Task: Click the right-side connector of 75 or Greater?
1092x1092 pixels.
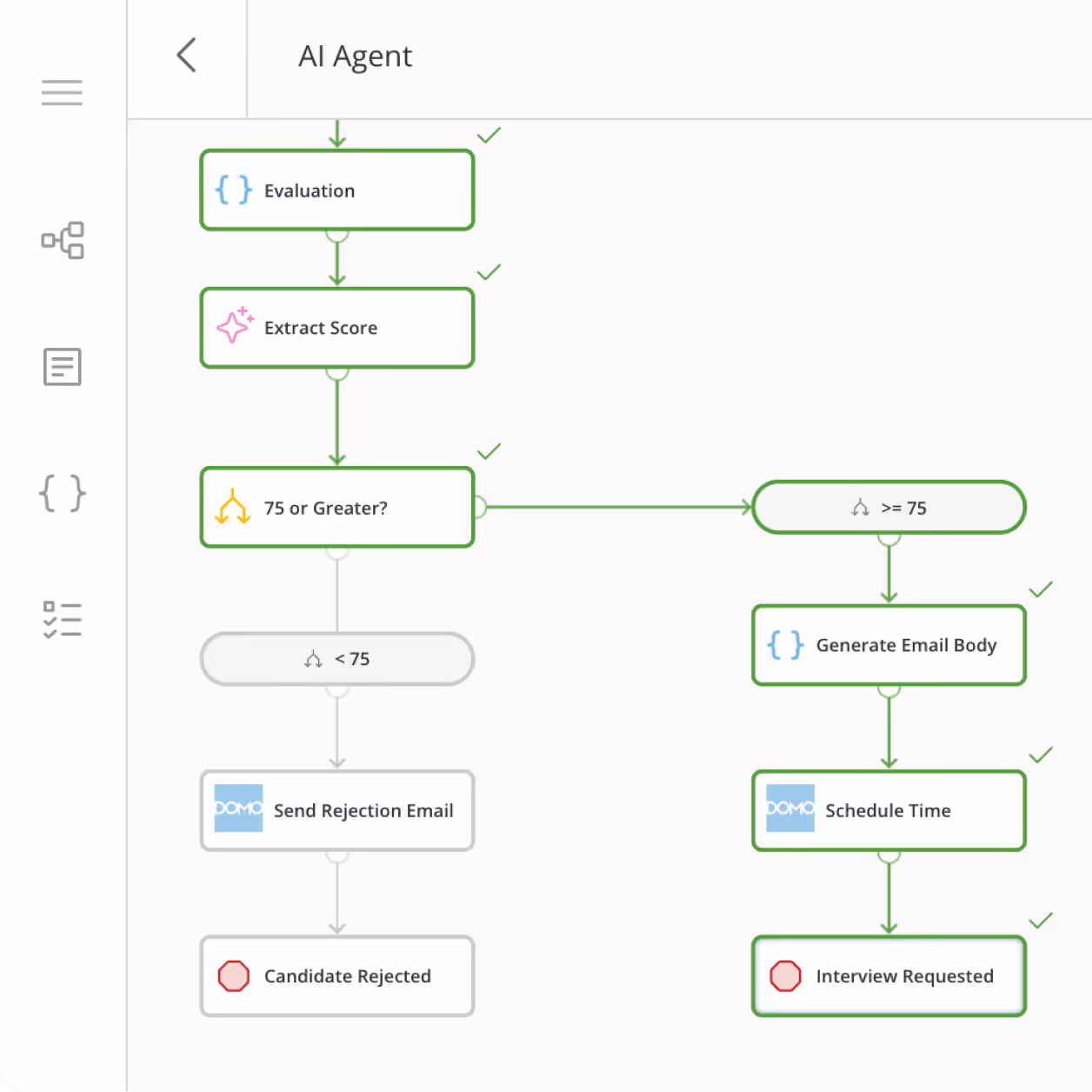Action: pos(479,507)
